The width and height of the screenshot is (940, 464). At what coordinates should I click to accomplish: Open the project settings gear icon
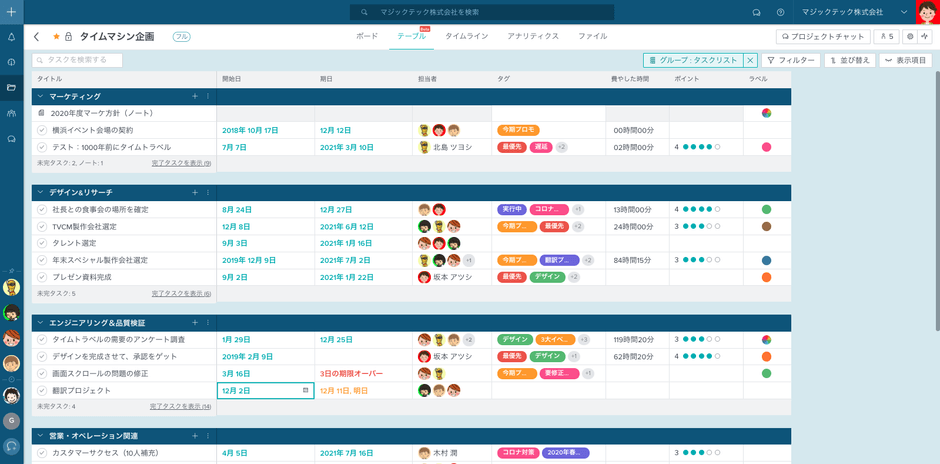[910, 37]
